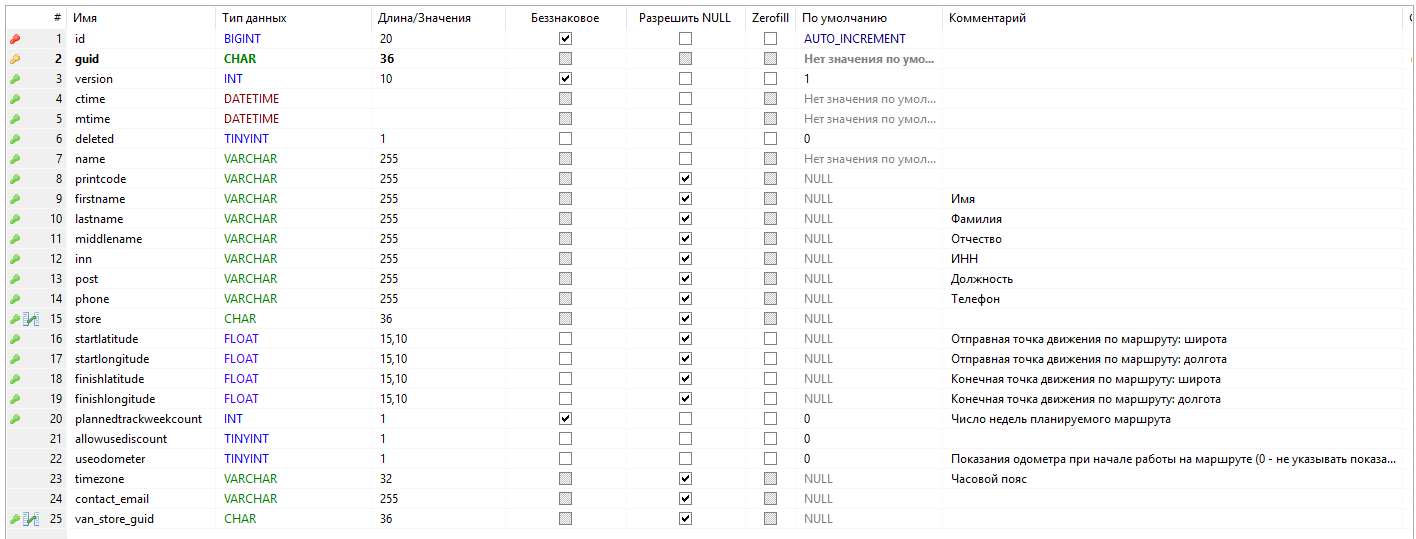Click length value 15,10 for finishlongitude

(x=394, y=399)
